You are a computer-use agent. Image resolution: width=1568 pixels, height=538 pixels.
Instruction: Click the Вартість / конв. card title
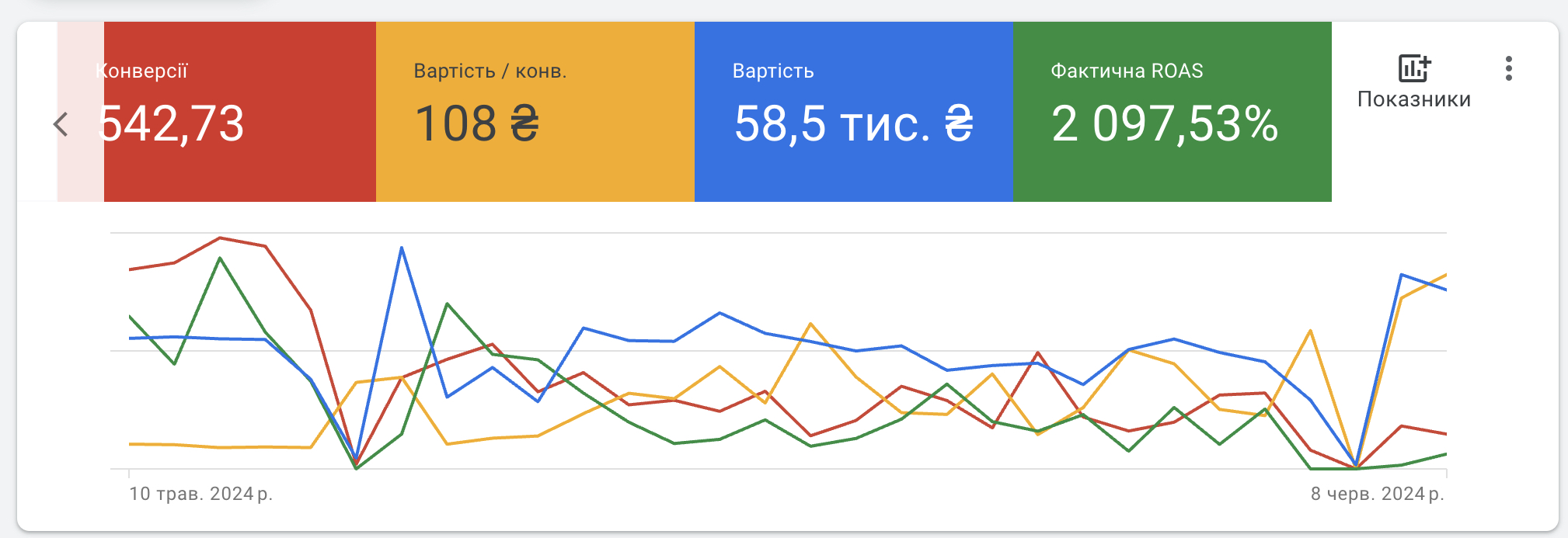tap(490, 71)
